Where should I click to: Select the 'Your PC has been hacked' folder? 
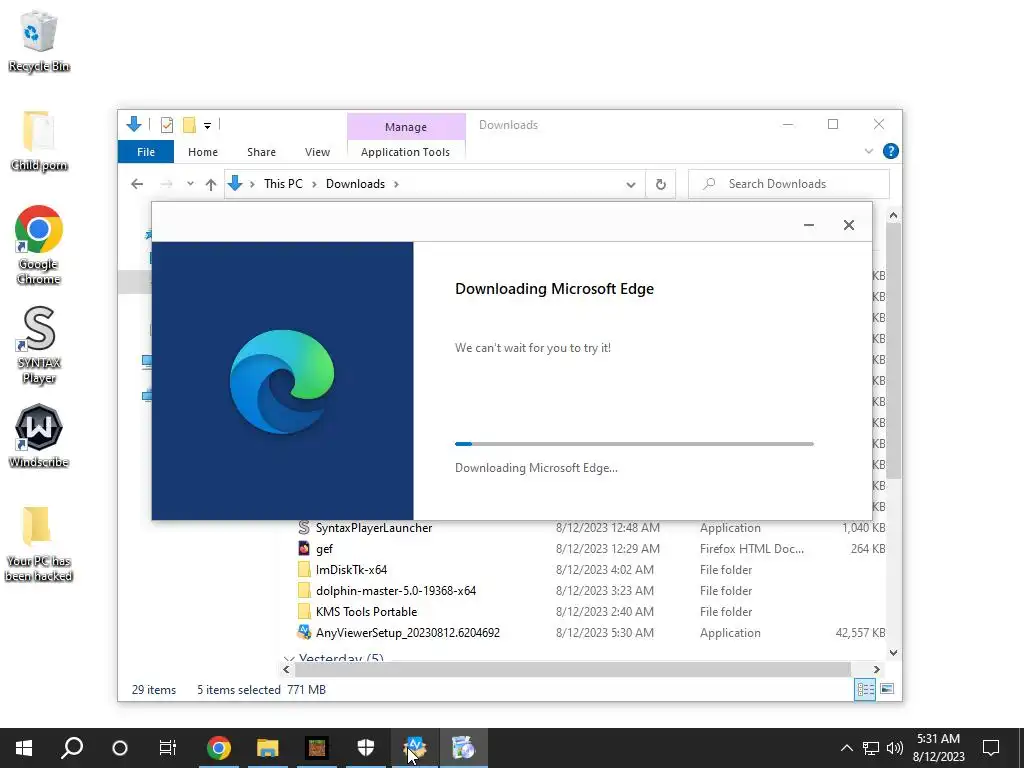(x=39, y=543)
